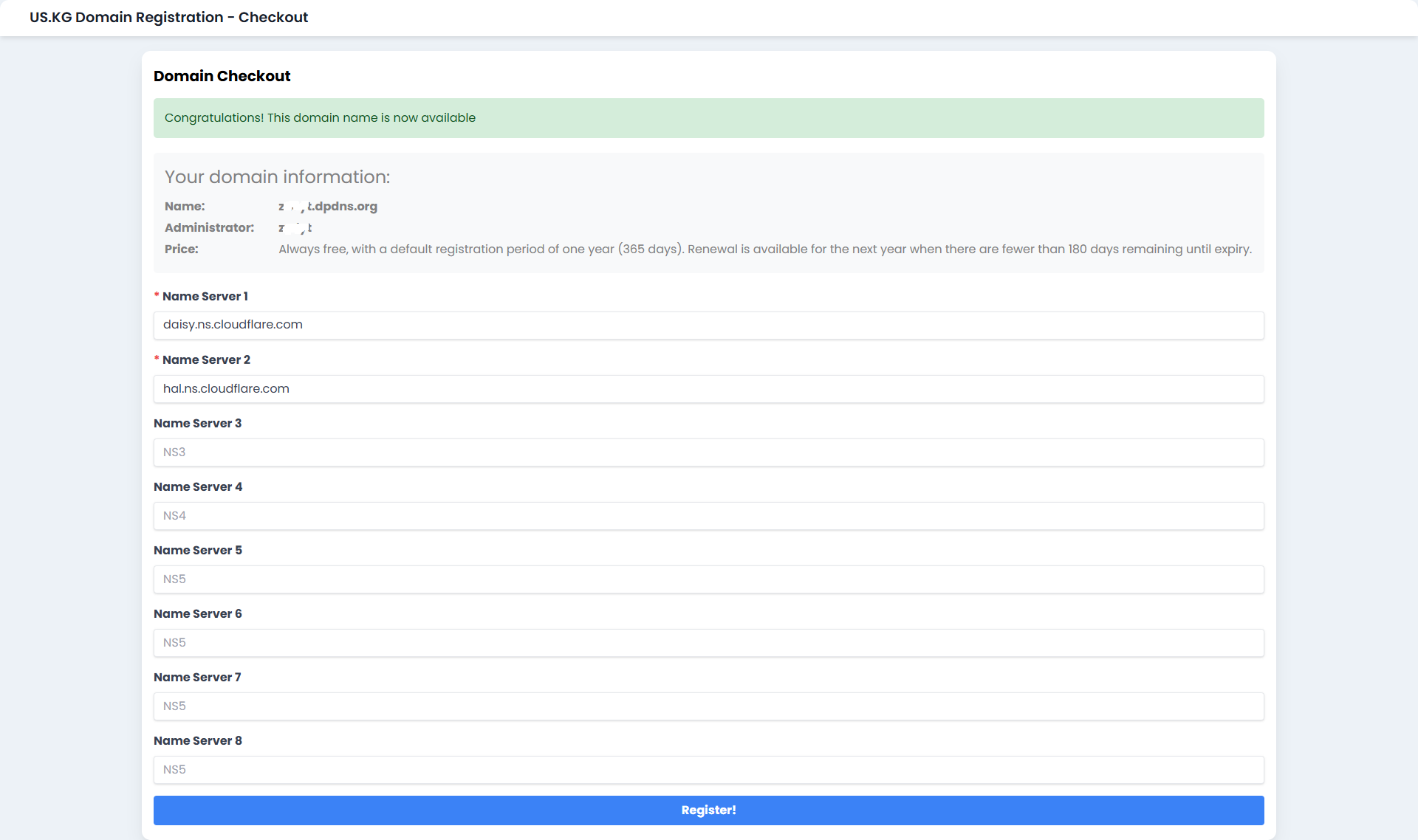Click the Name Server 6 input box
This screenshot has height=840, width=1418.
(708, 642)
